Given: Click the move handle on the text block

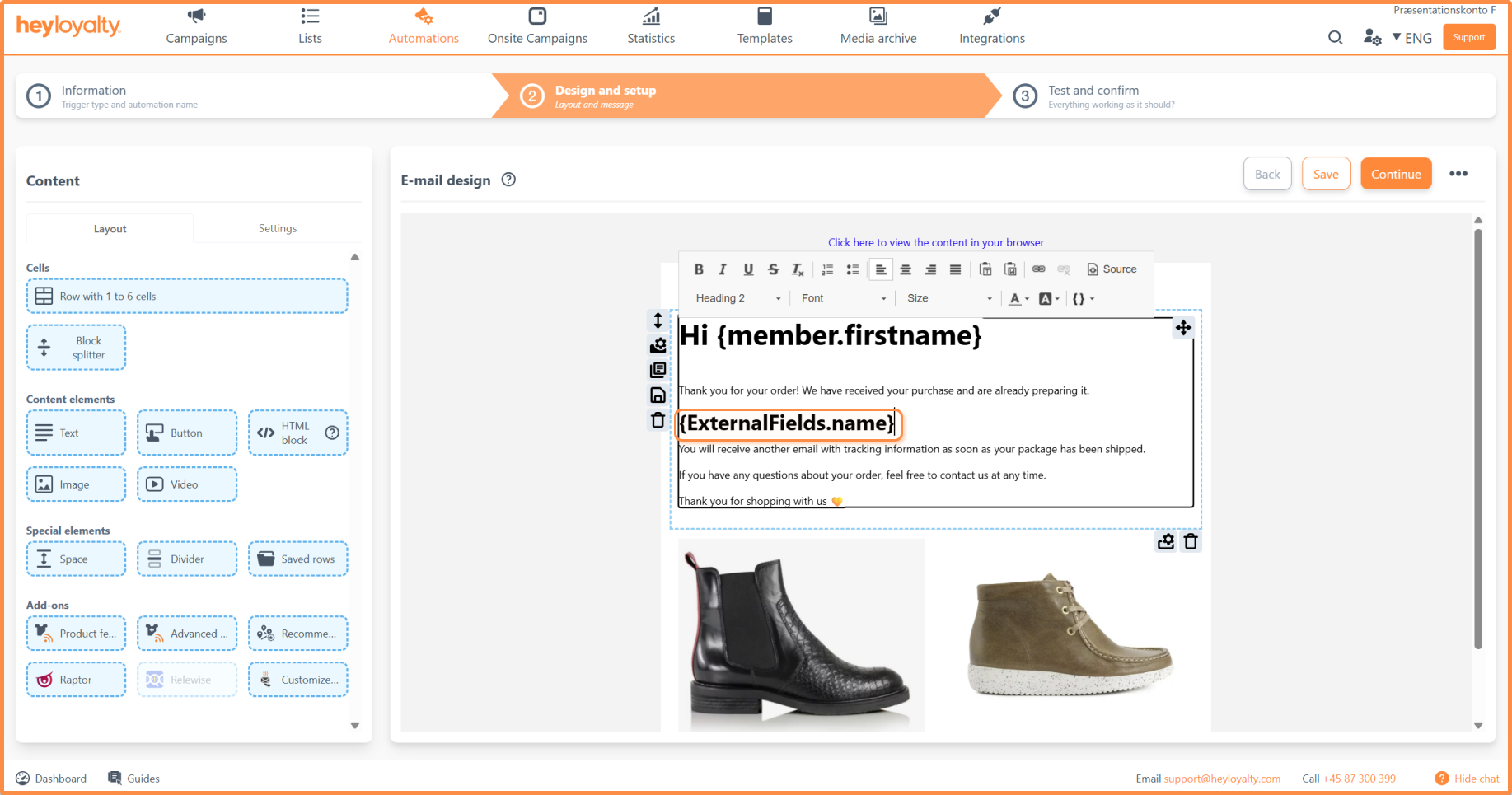Looking at the screenshot, I should (x=1183, y=328).
